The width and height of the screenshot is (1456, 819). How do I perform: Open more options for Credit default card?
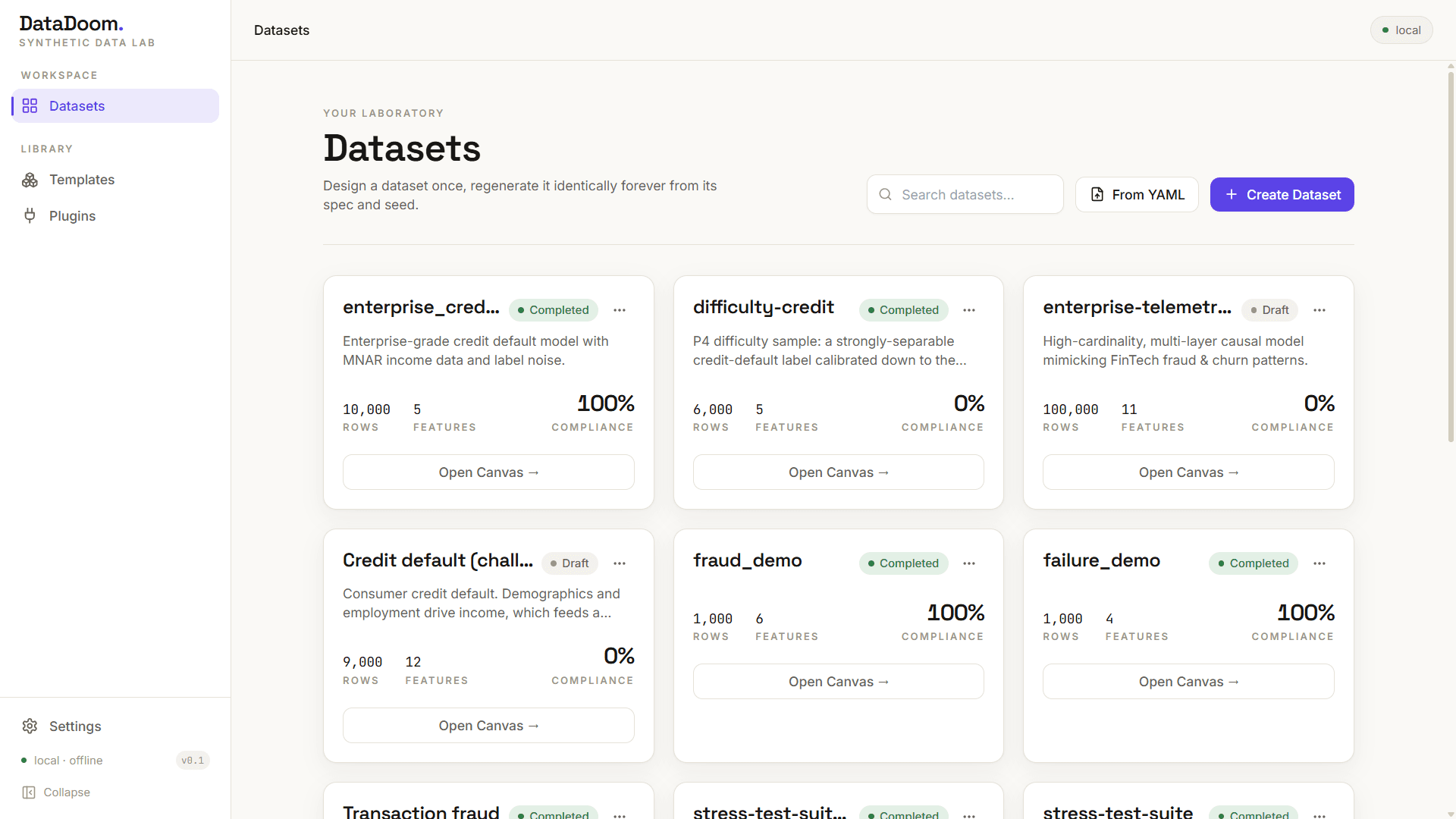tap(620, 563)
